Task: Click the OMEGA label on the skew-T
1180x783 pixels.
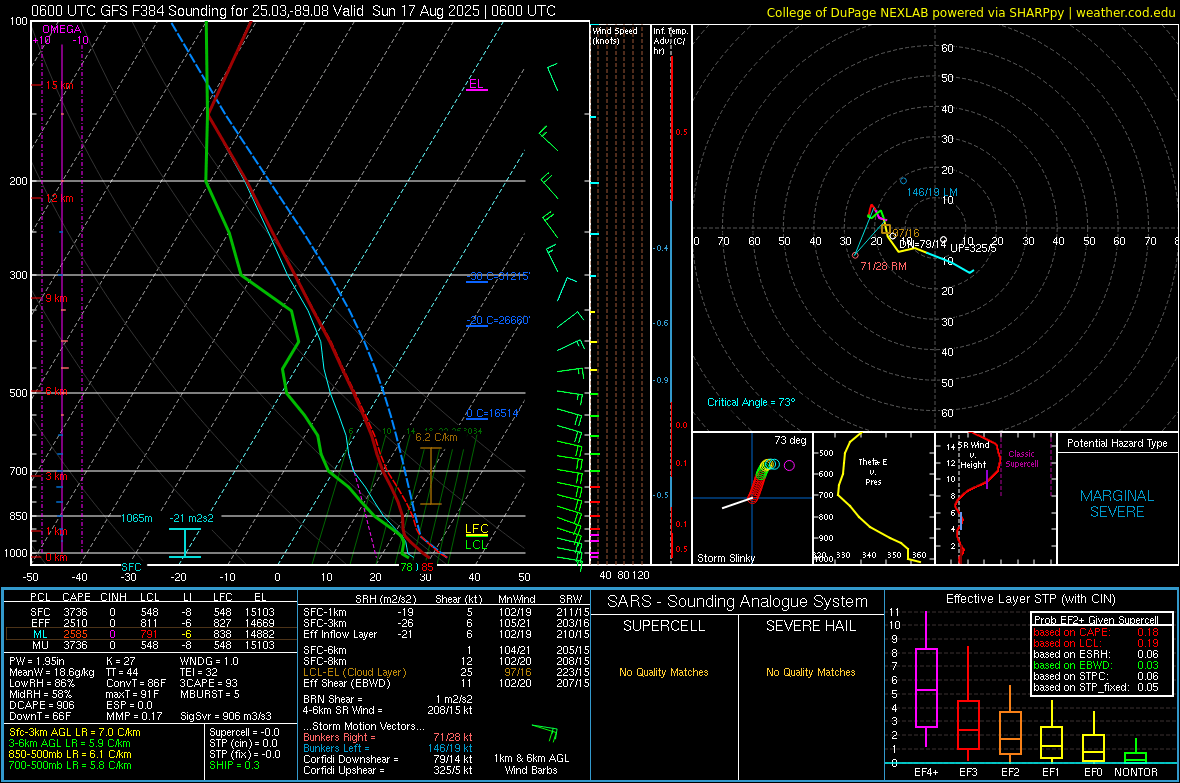Action: point(62,29)
